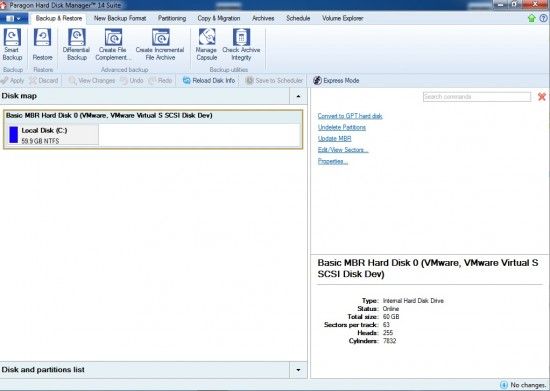Click Cylinders value 7832

[390, 341]
